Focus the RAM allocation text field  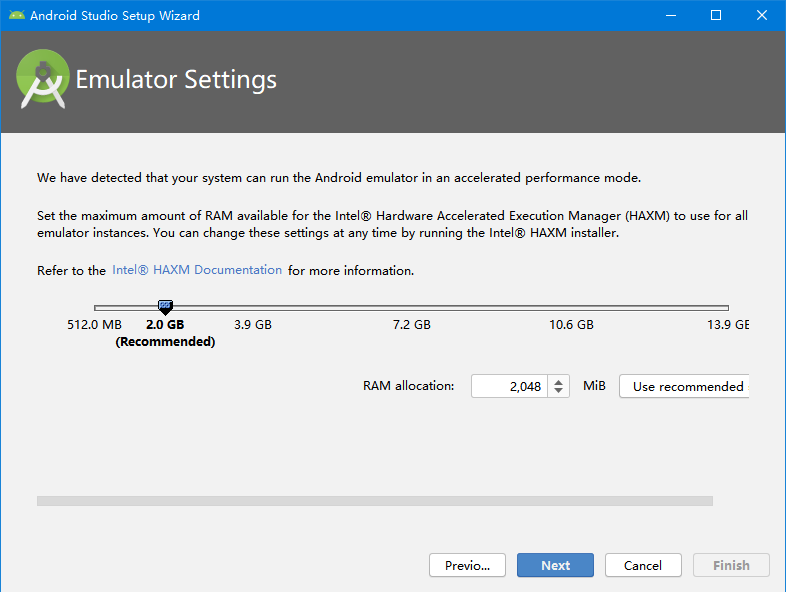click(508, 386)
